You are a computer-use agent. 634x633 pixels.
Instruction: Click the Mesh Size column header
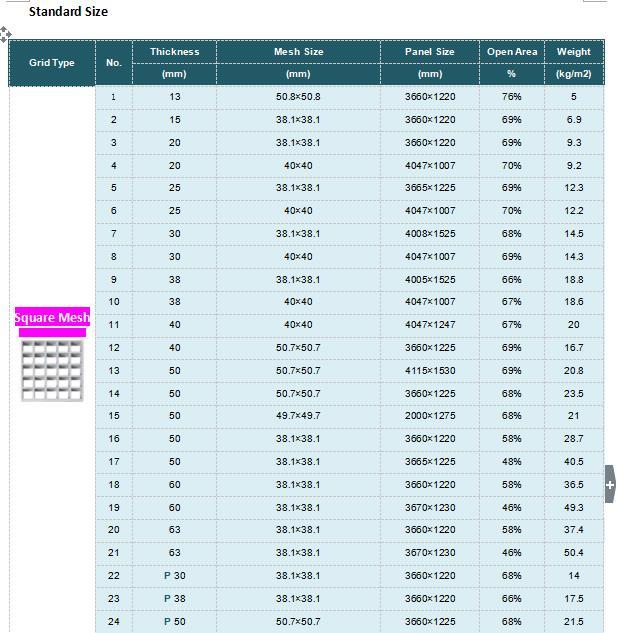[x=298, y=52]
